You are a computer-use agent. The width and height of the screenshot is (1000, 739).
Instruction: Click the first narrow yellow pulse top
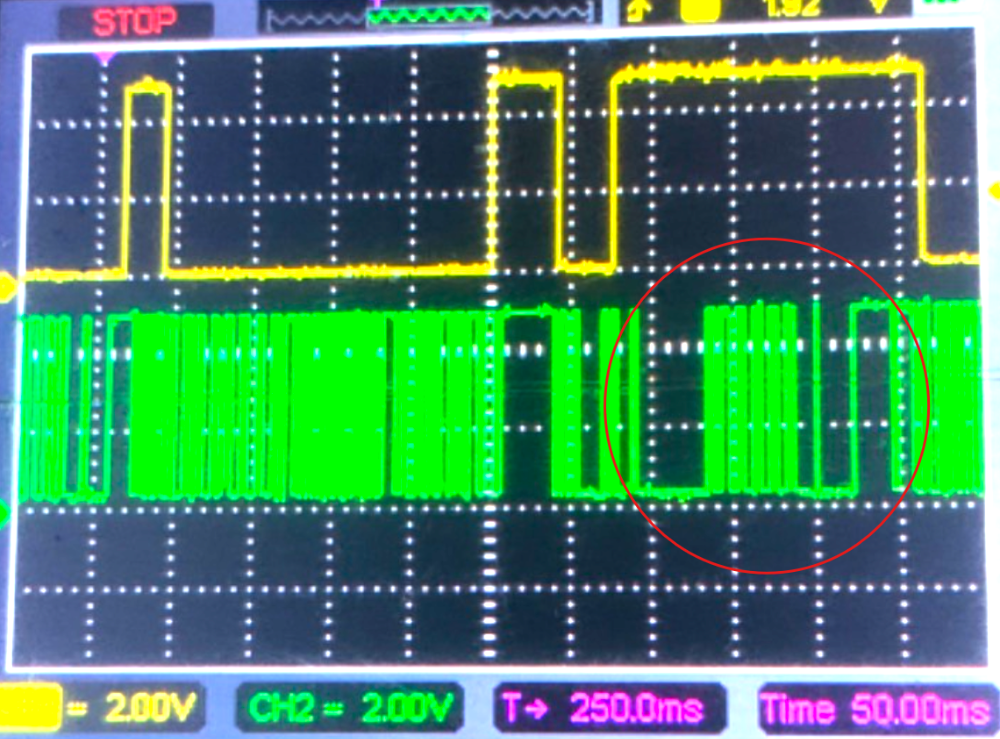pyautogui.click(x=148, y=88)
